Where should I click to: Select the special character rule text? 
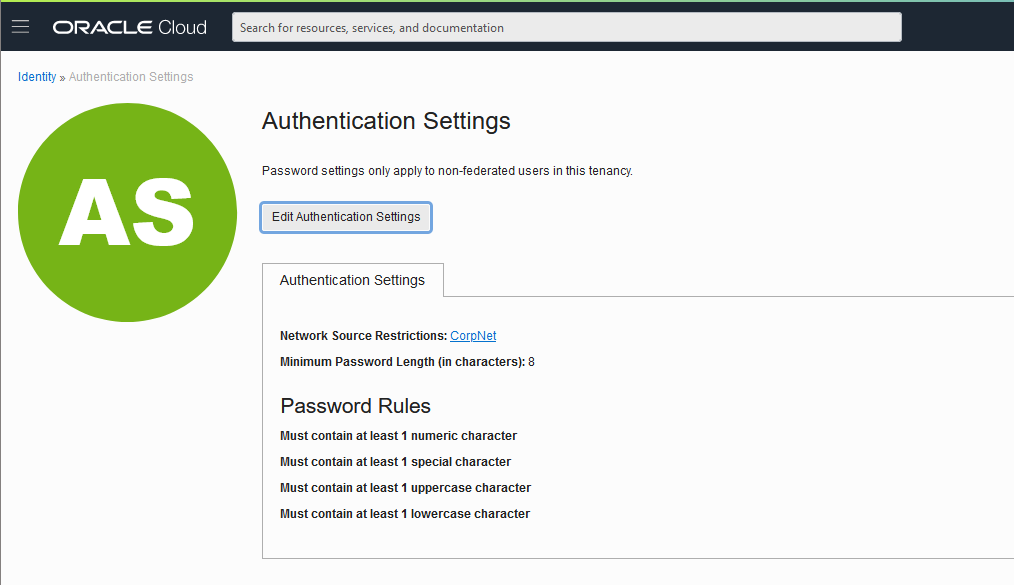click(x=395, y=462)
